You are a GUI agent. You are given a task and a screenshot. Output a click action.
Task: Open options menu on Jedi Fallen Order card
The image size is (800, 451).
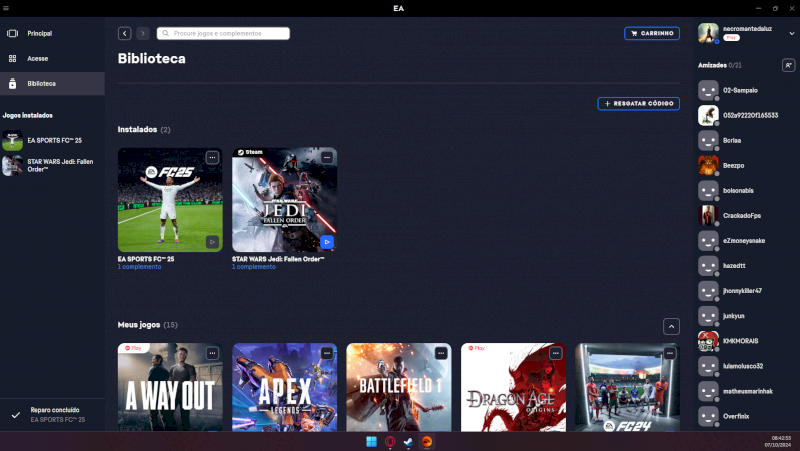click(327, 158)
